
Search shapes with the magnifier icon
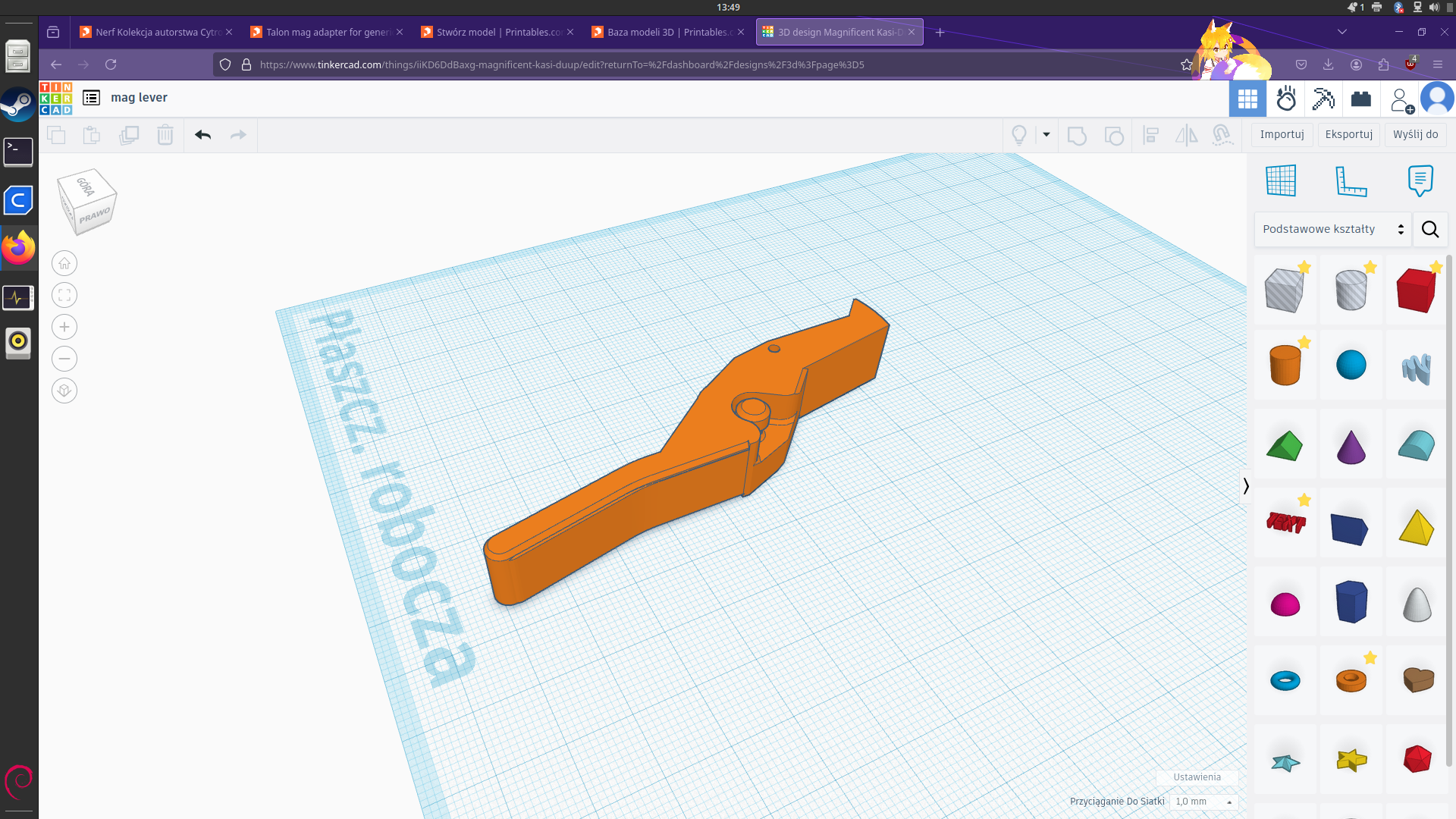1430,229
